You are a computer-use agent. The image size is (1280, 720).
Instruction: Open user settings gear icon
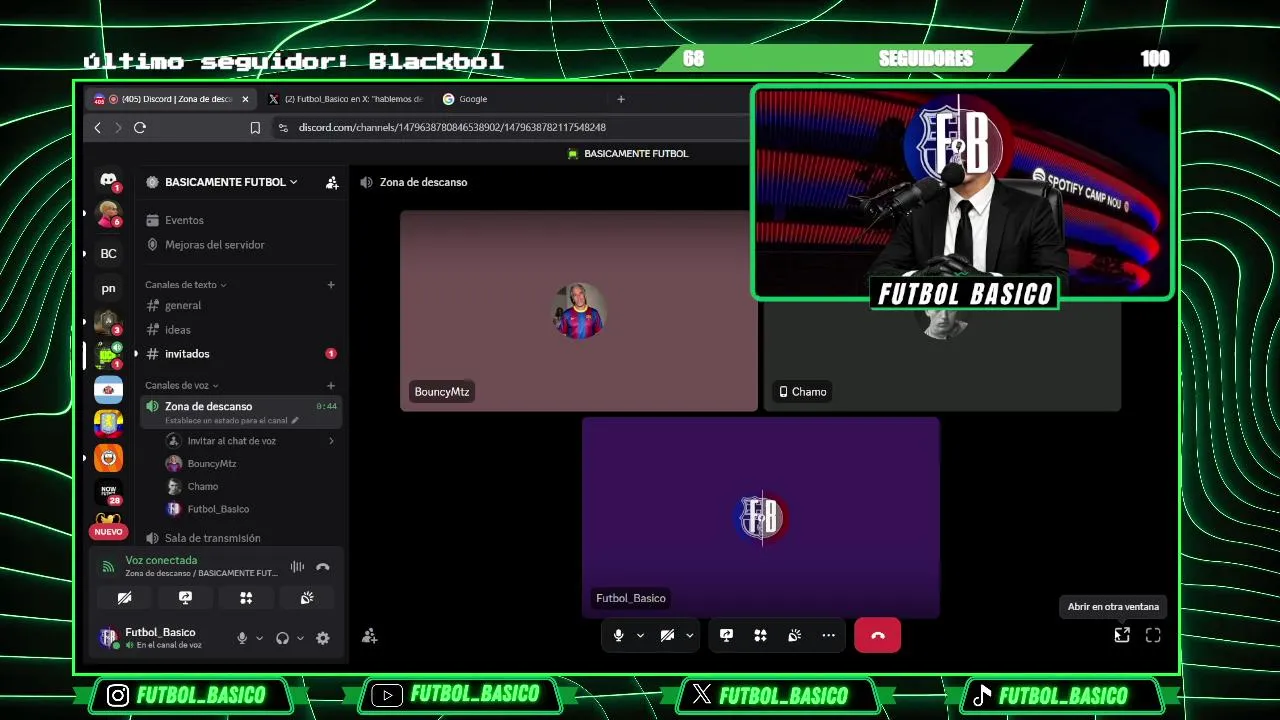(323, 638)
